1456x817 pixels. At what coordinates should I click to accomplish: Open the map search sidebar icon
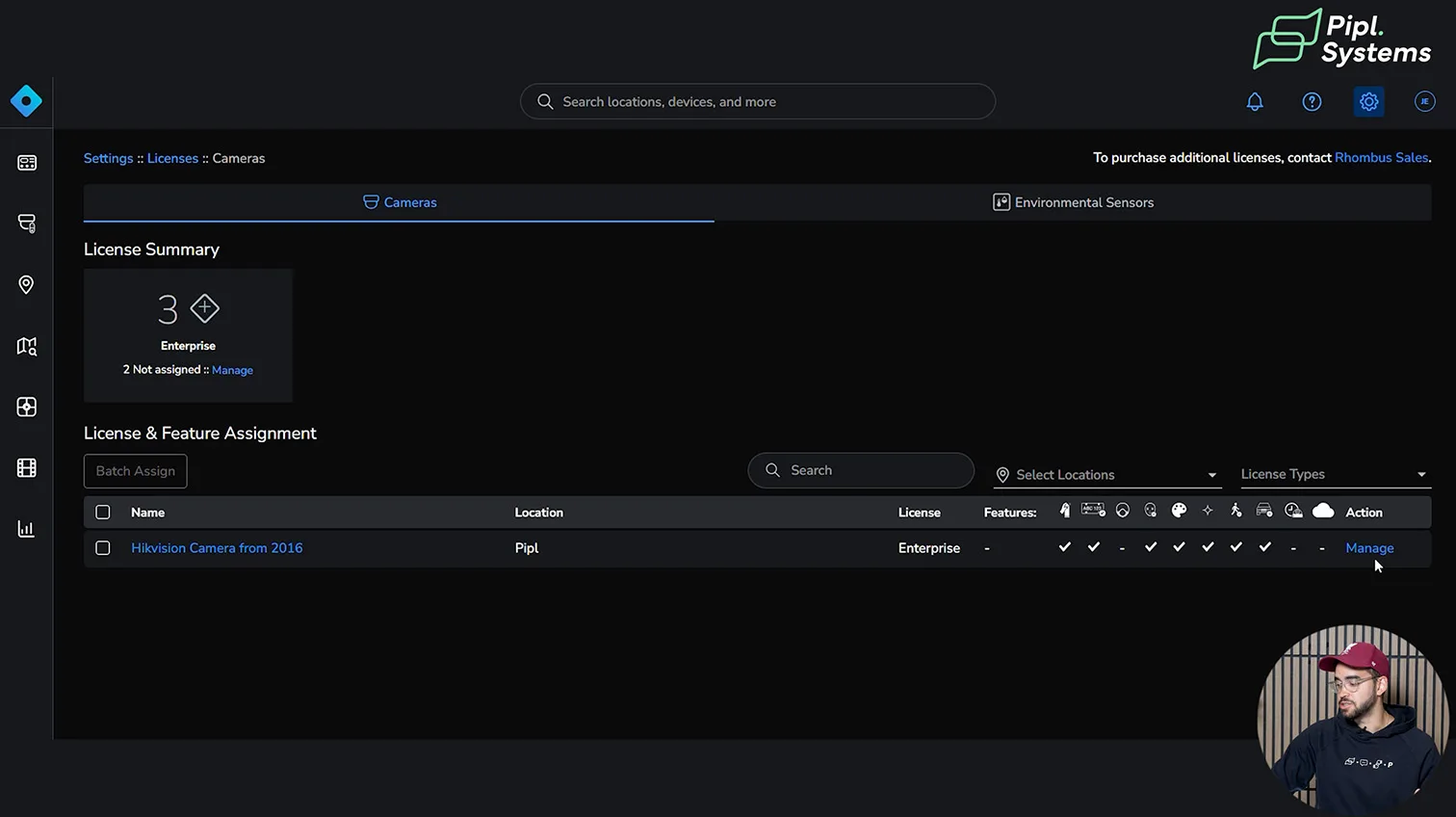coord(26,346)
